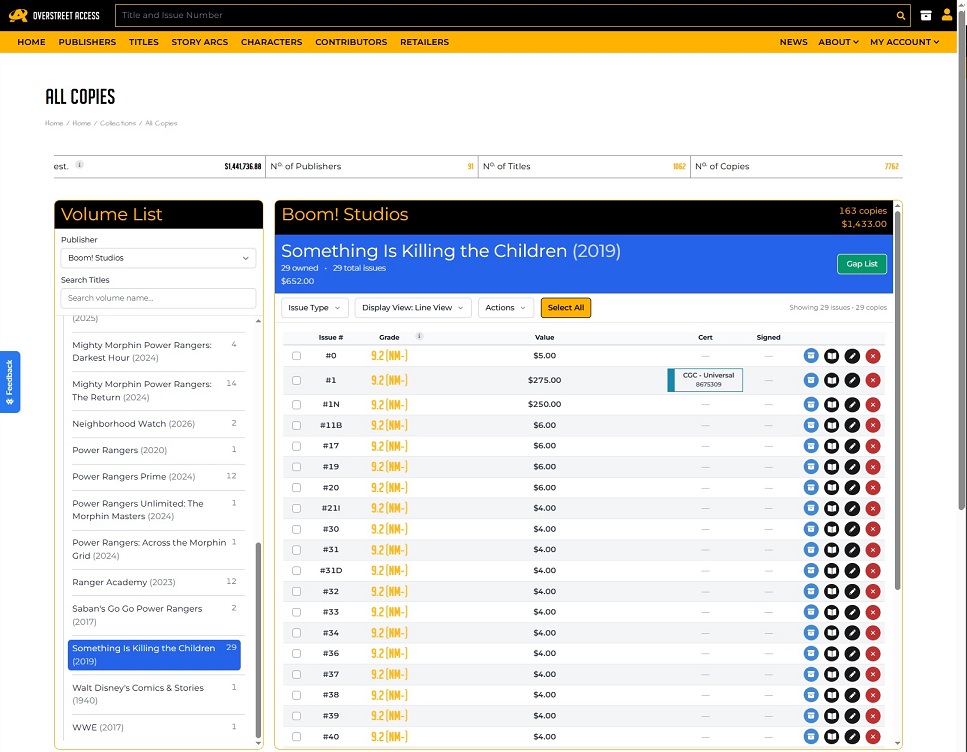Tick checkbox for issue #19
This screenshot has width=967, height=752.
(297, 467)
